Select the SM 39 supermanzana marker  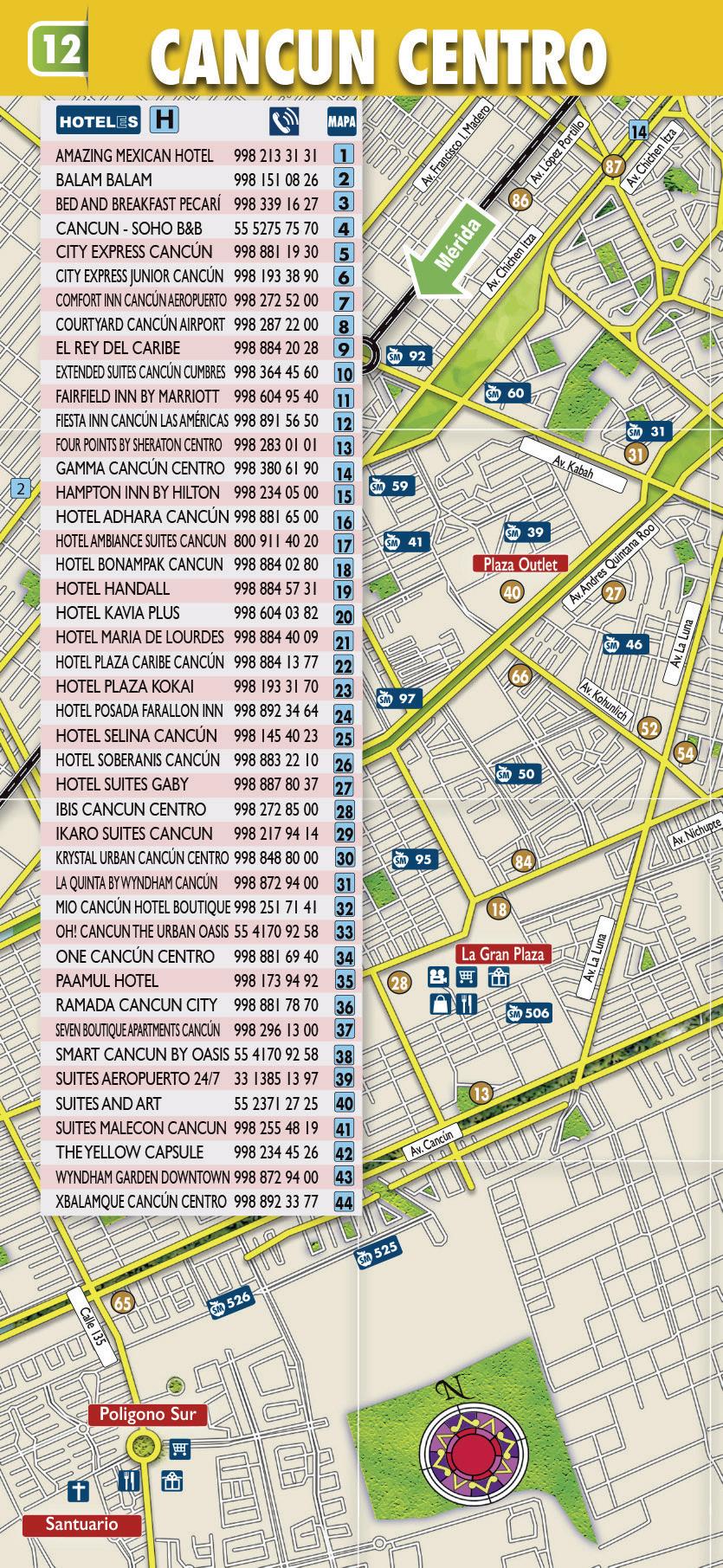(x=526, y=532)
